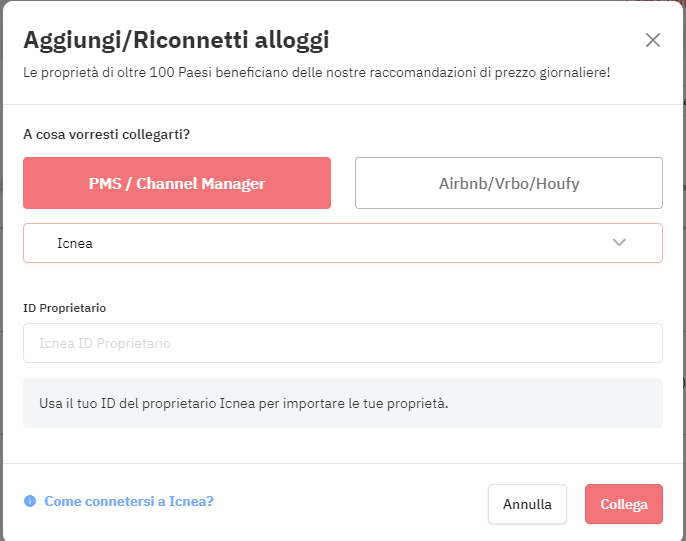686x541 pixels.
Task: Click the empty footer space between link and Annulla
Action: pyautogui.click(x=350, y=503)
